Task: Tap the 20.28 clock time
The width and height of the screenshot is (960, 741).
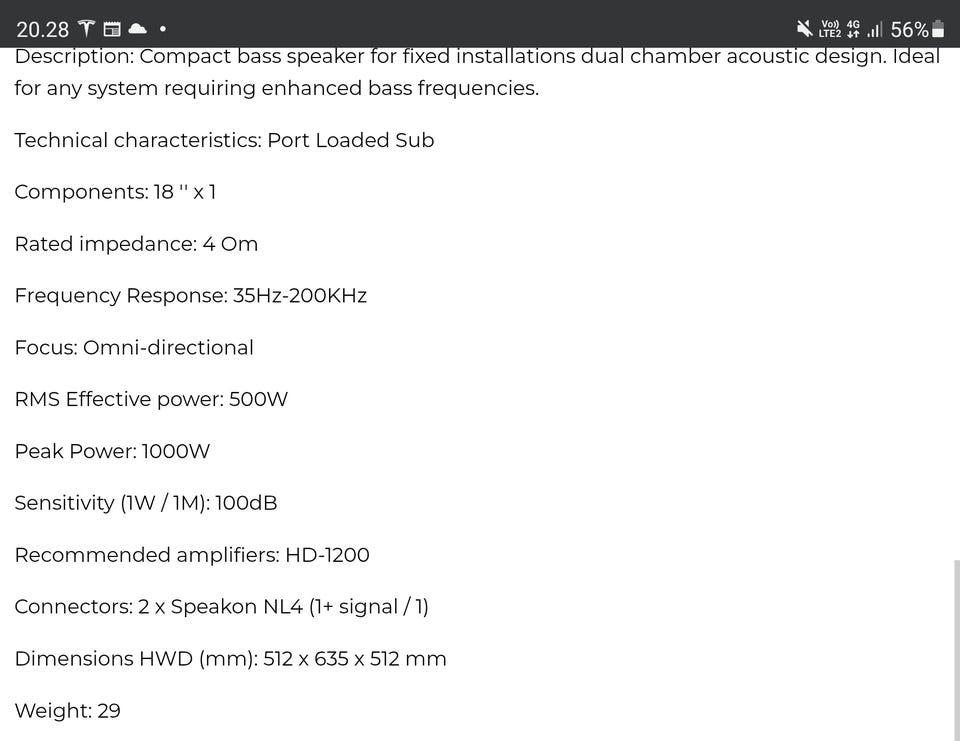Action: tap(43, 30)
